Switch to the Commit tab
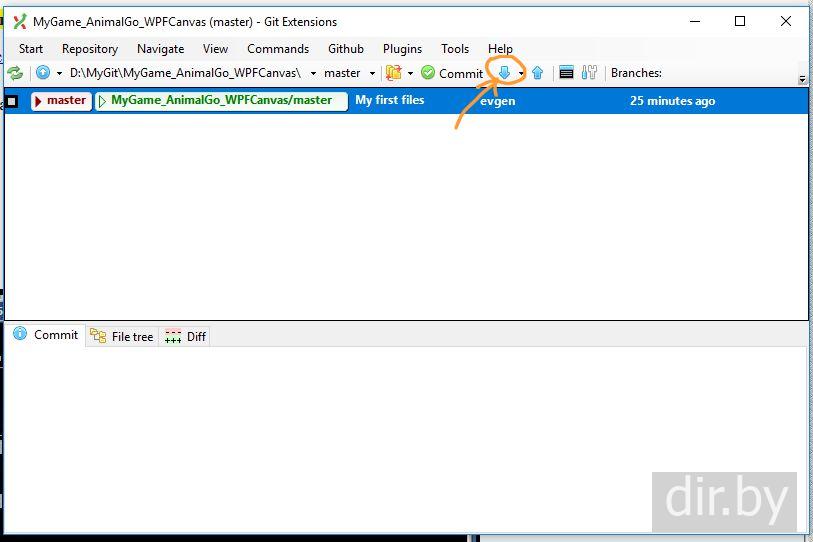 46,335
